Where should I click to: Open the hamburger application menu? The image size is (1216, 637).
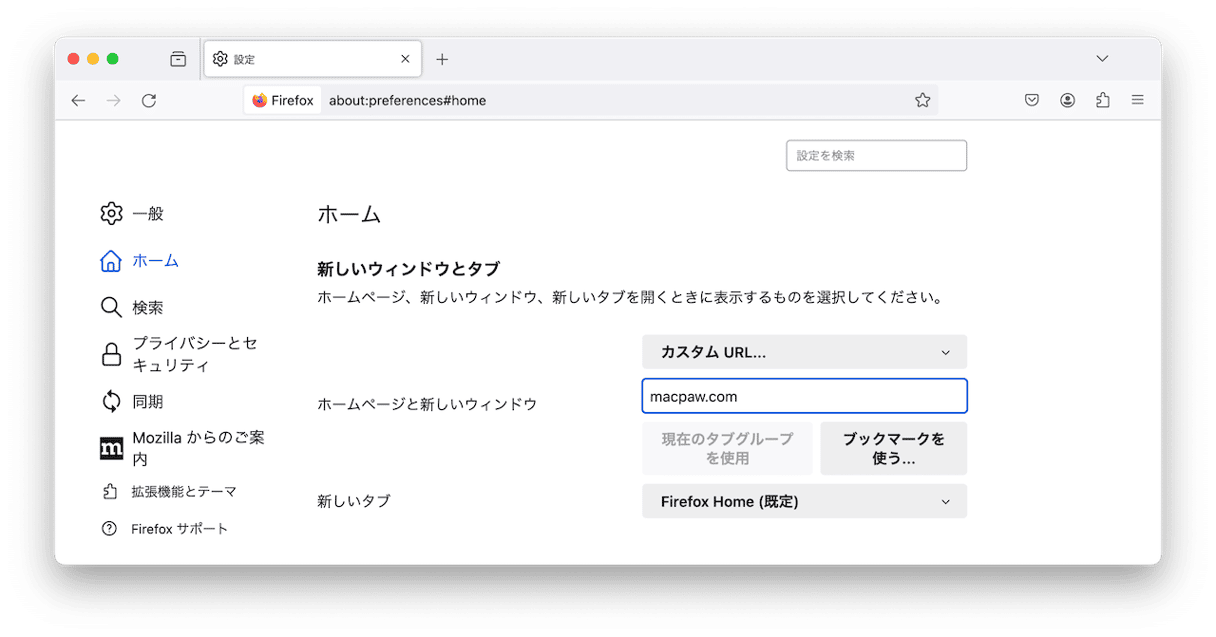[1137, 100]
